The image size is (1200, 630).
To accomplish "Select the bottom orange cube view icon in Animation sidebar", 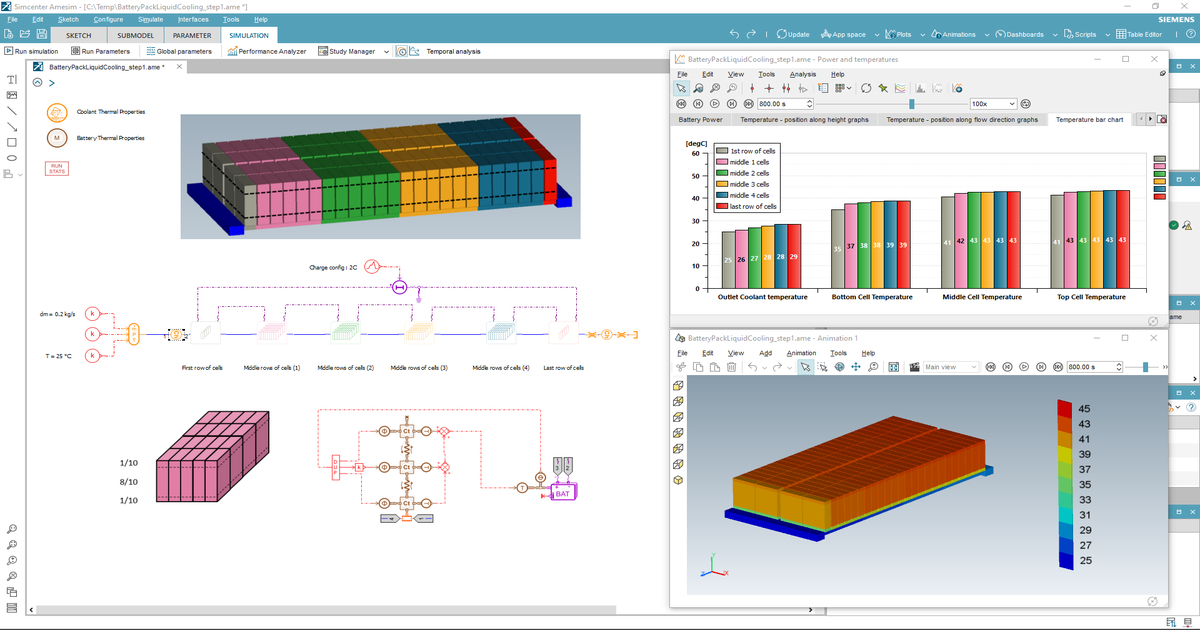I will (679, 481).
